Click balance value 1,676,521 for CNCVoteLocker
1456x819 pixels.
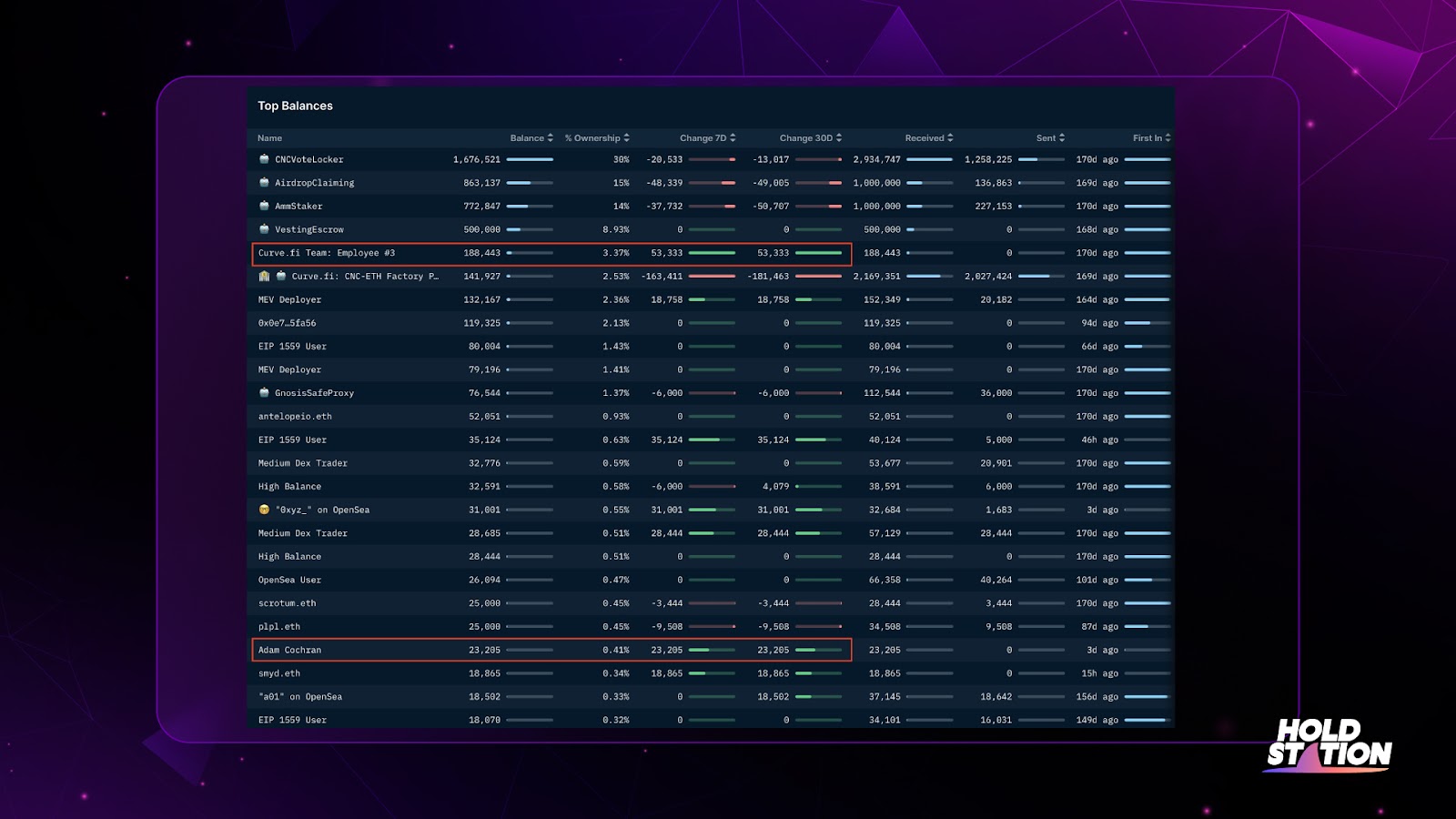coord(477,159)
